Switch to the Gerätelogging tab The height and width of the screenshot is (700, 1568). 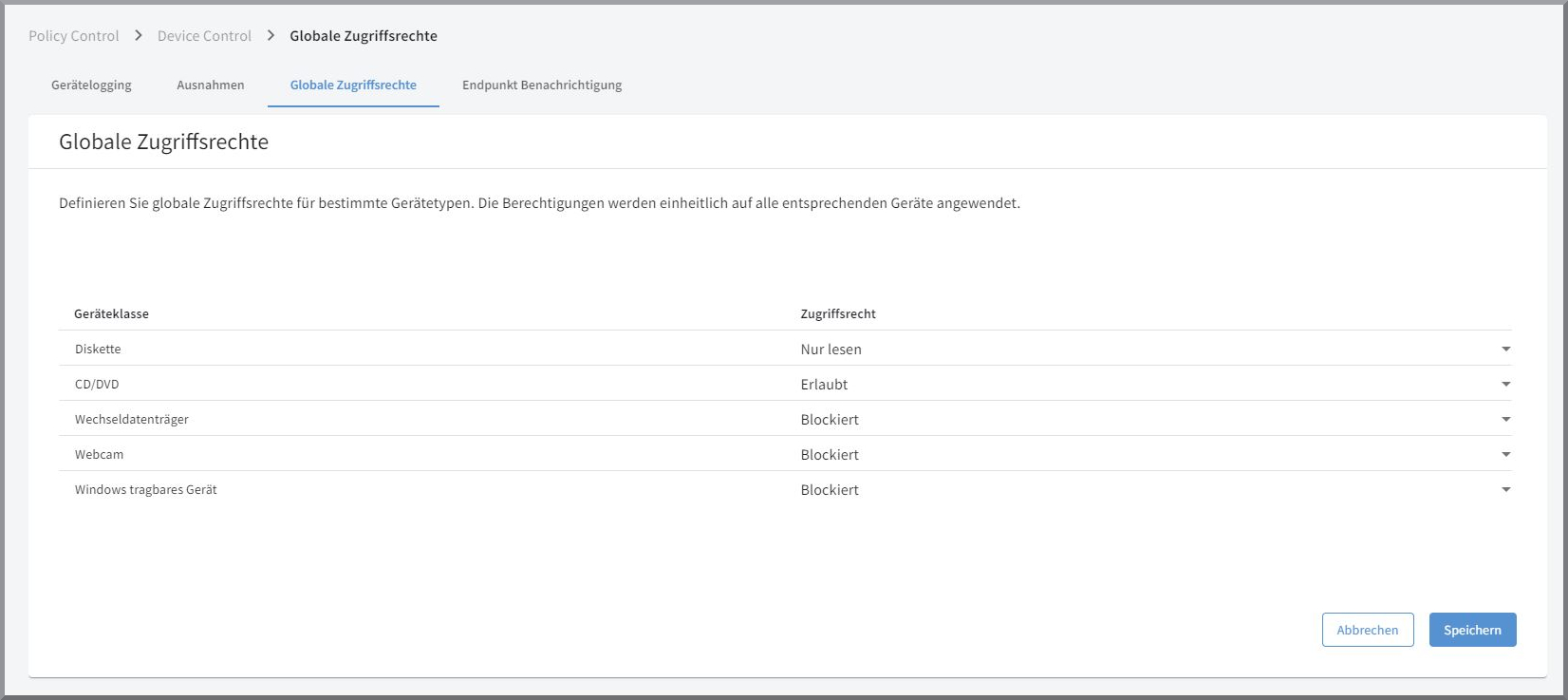(x=91, y=85)
